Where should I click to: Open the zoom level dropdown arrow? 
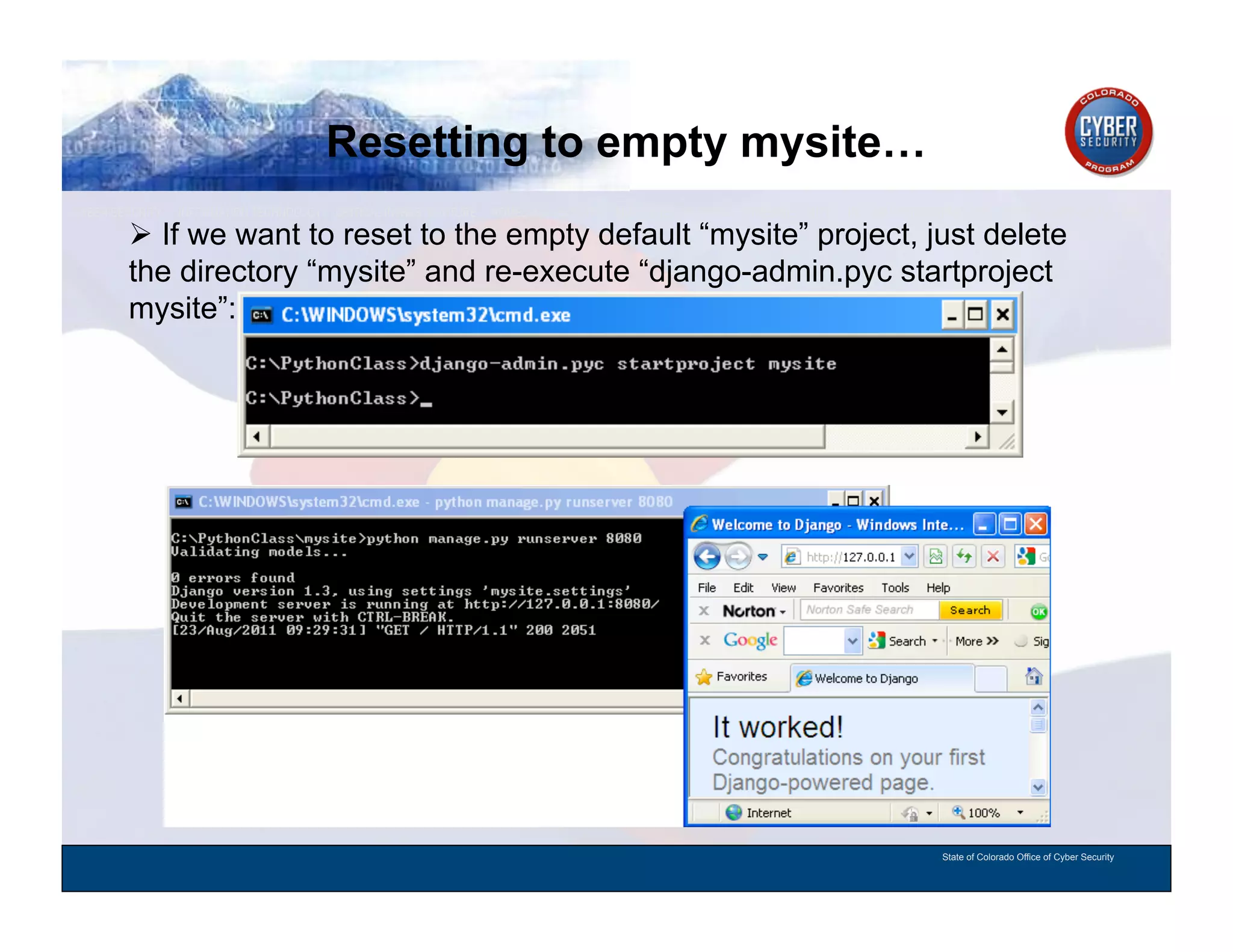[x=1020, y=813]
